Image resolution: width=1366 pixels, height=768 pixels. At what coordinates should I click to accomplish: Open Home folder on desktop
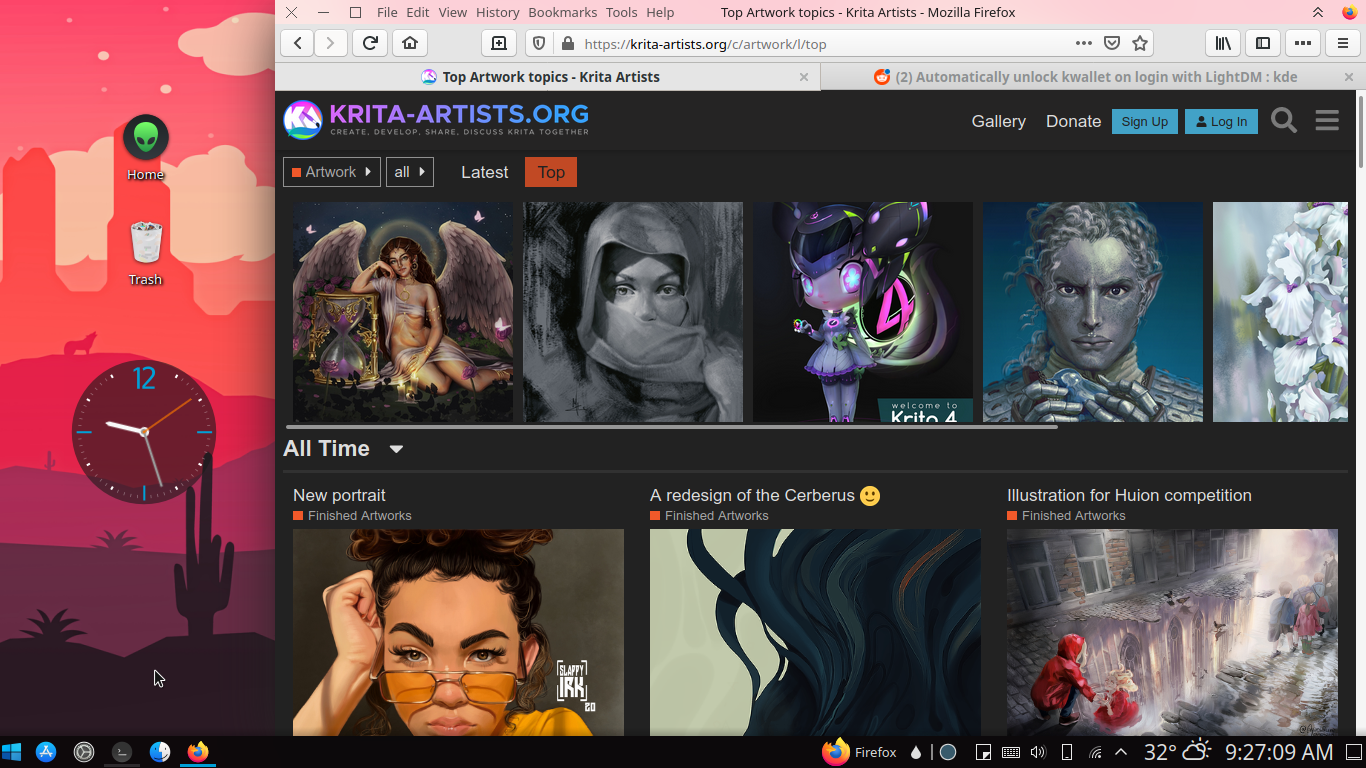146,148
